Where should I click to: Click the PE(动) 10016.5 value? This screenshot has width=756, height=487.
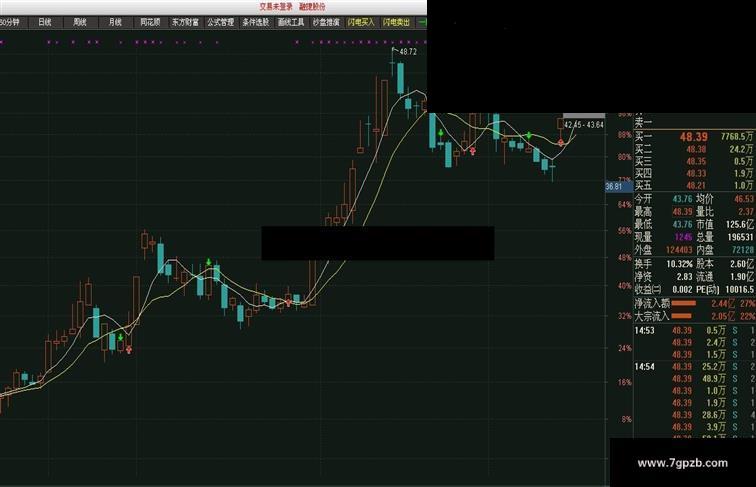click(x=739, y=289)
